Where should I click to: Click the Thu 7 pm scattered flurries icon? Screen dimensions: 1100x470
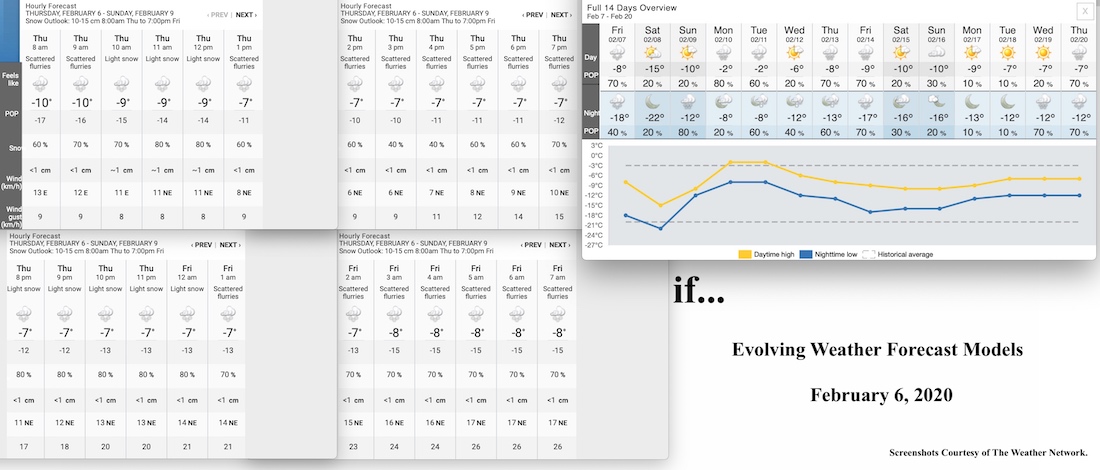click(x=559, y=85)
